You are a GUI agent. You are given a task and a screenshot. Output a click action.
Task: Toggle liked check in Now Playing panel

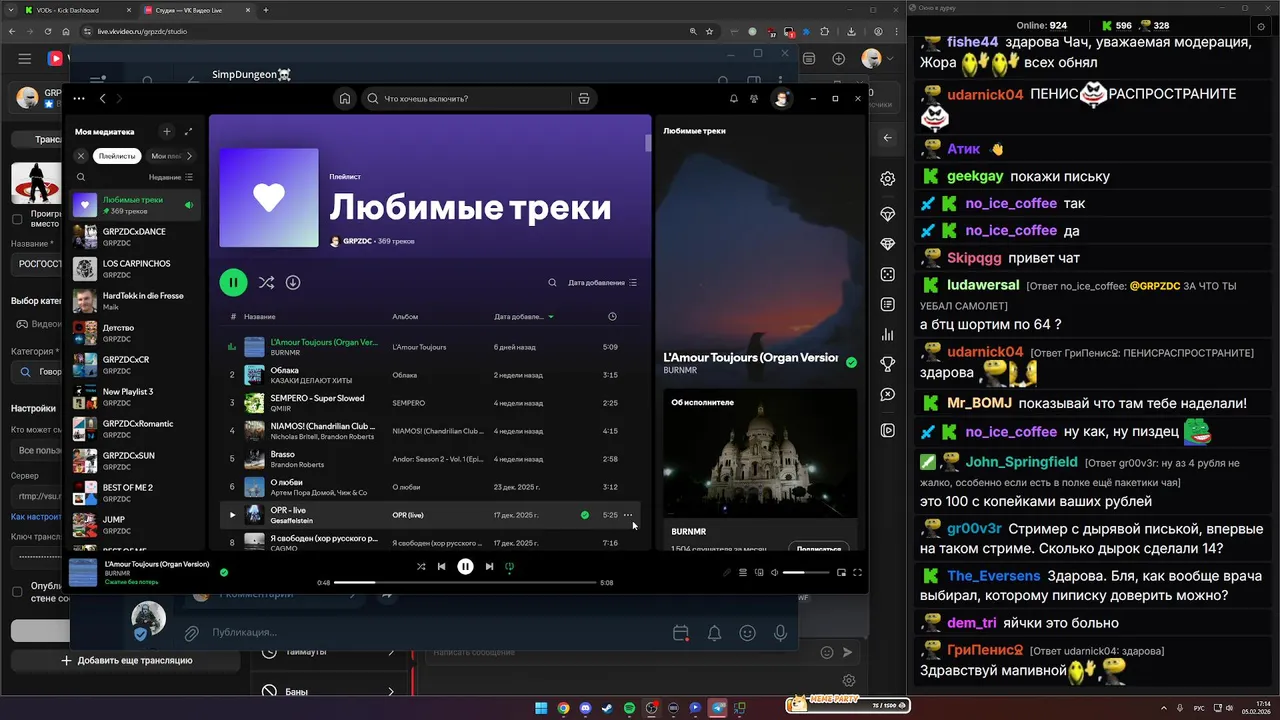tap(851, 362)
